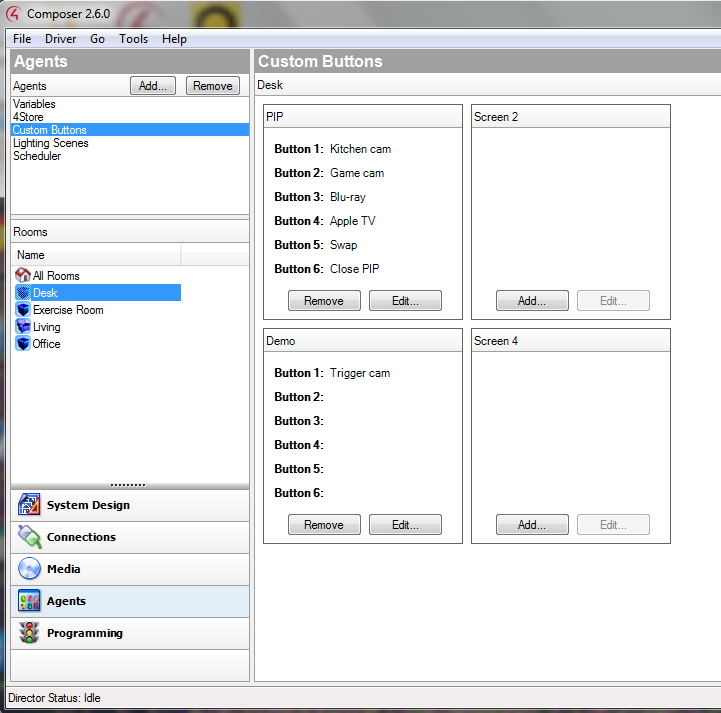
Task: Click the Connections plug icon
Action: [x=29, y=537]
